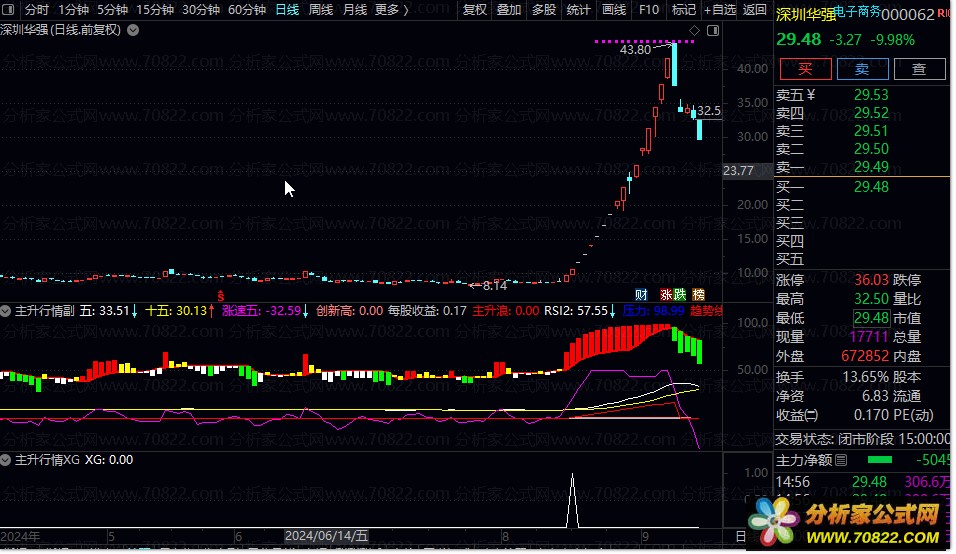Select the 日线 daily chart tab
Viewport: 956px width, 554px height.
click(287, 10)
